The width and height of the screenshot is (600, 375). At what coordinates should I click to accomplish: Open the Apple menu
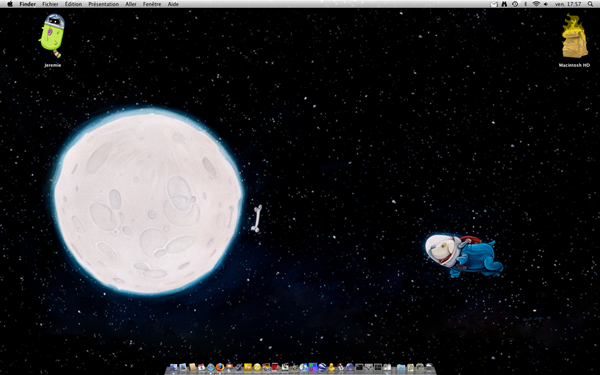point(10,4)
